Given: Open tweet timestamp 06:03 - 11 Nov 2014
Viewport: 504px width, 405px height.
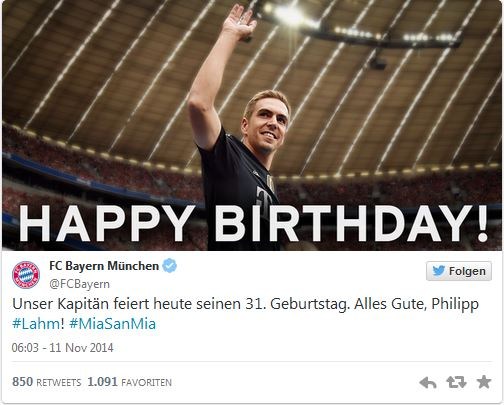Looking at the screenshot, I should (62, 348).
